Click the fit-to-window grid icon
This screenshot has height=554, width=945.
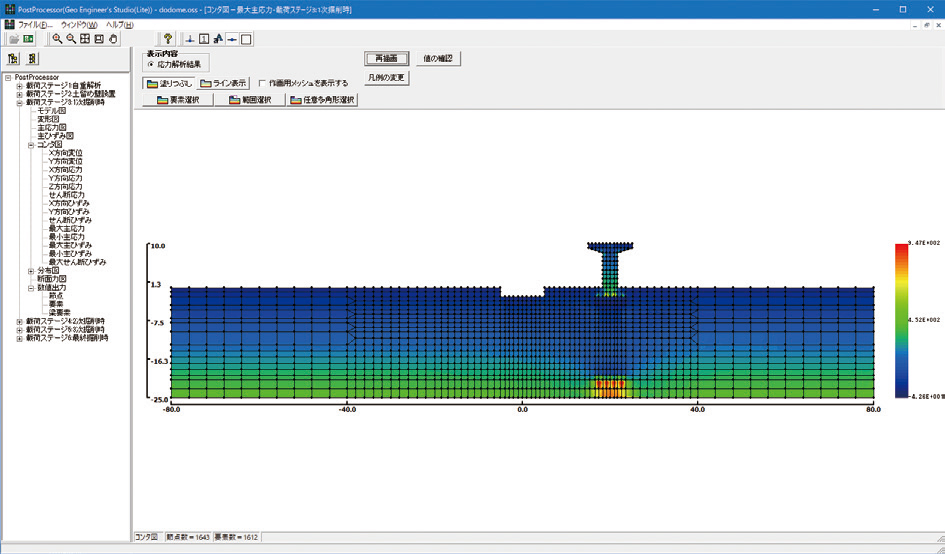(x=85, y=39)
